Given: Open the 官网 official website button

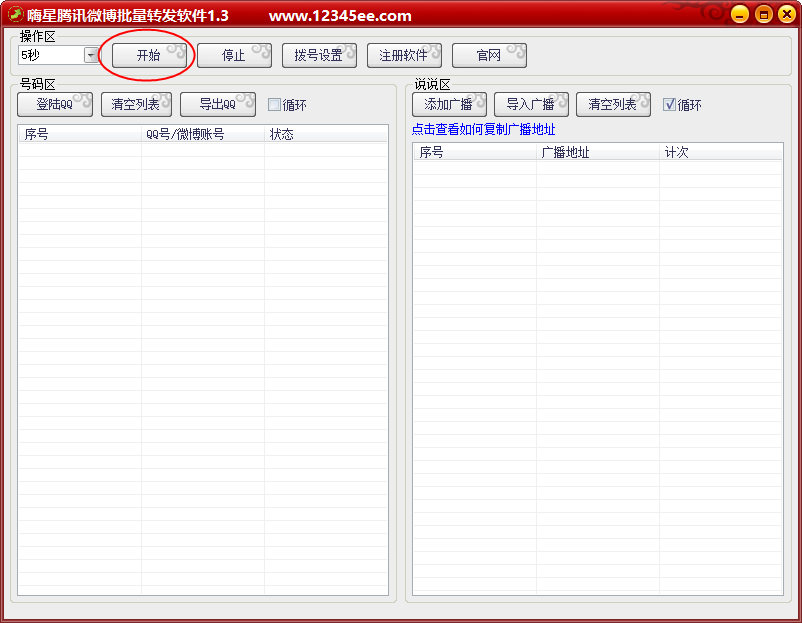Looking at the screenshot, I should [488, 55].
